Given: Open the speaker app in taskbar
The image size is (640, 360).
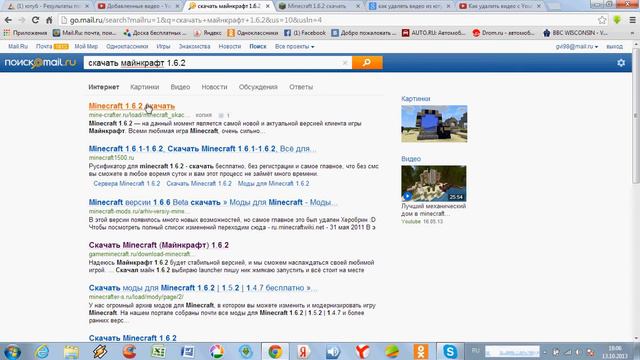Looking at the screenshot, I should click(333, 351).
